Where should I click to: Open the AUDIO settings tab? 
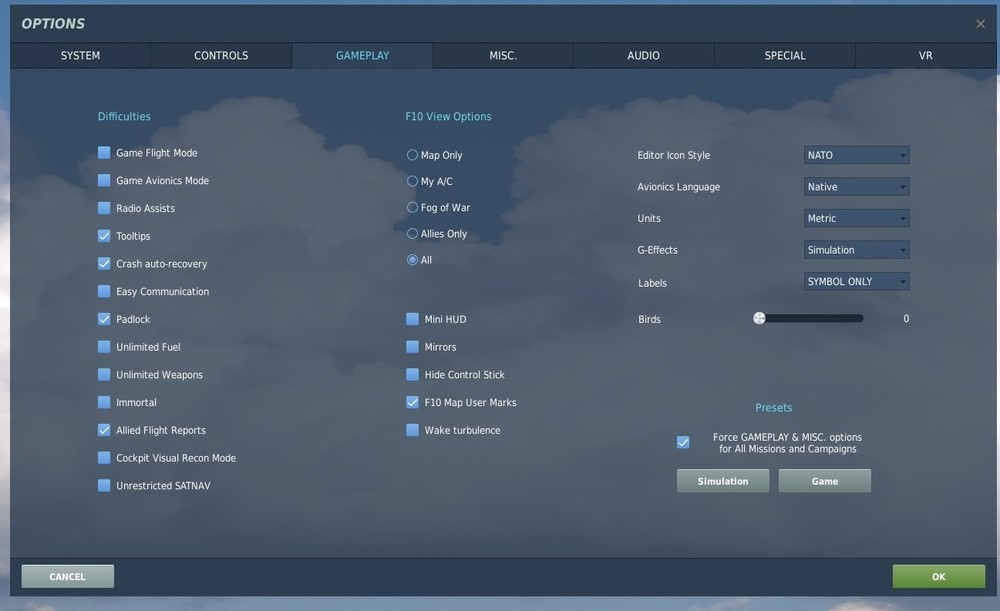pos(643,55)
